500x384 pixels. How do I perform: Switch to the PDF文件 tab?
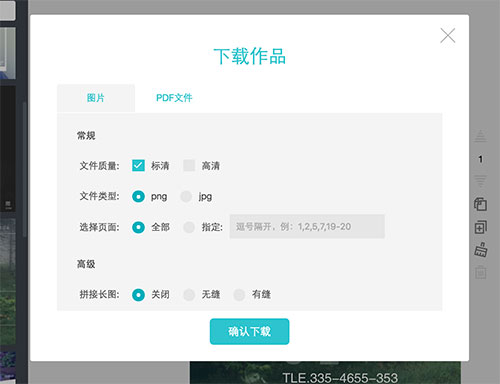point(174,98)
